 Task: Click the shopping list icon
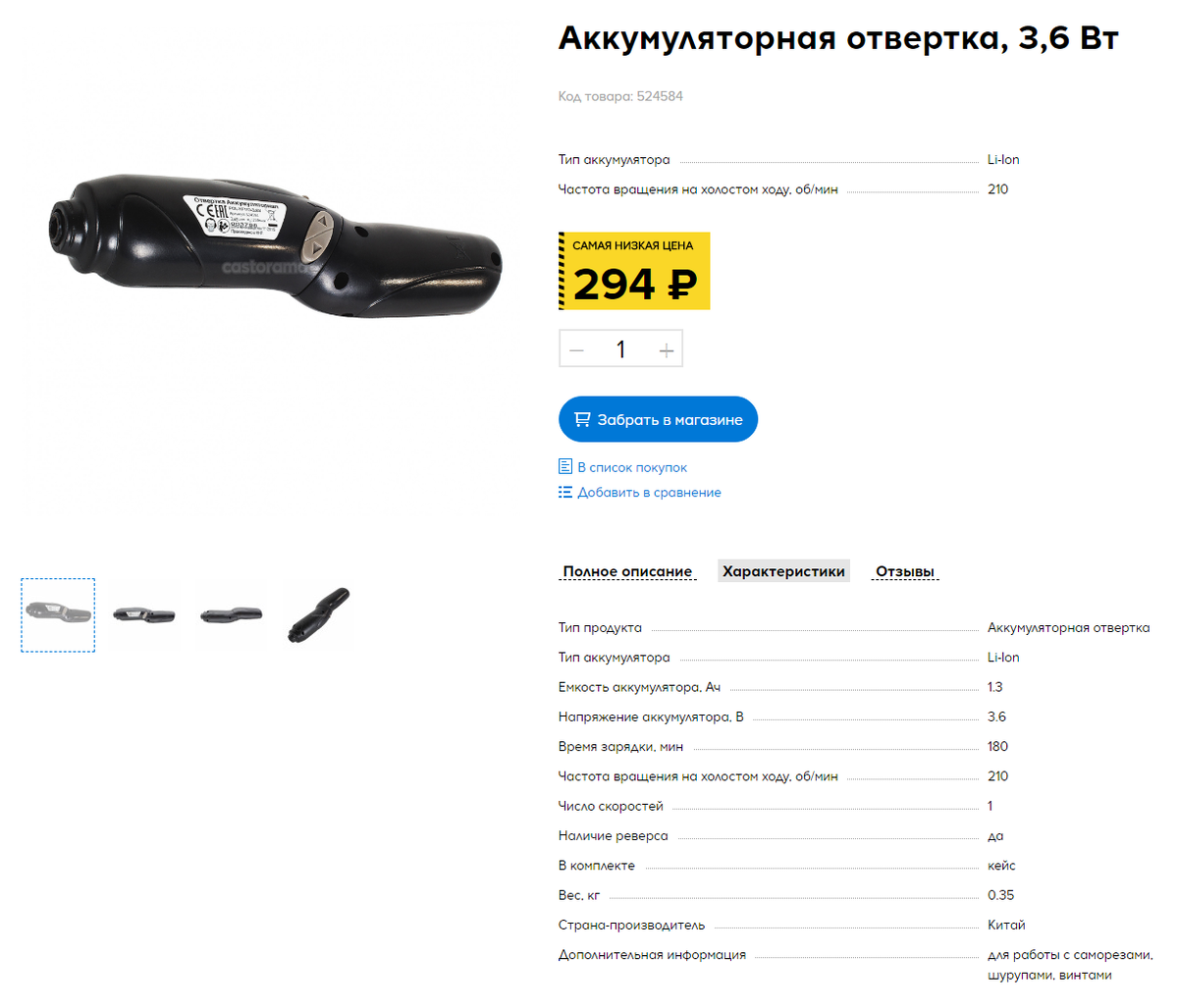[x=565, y=467]
